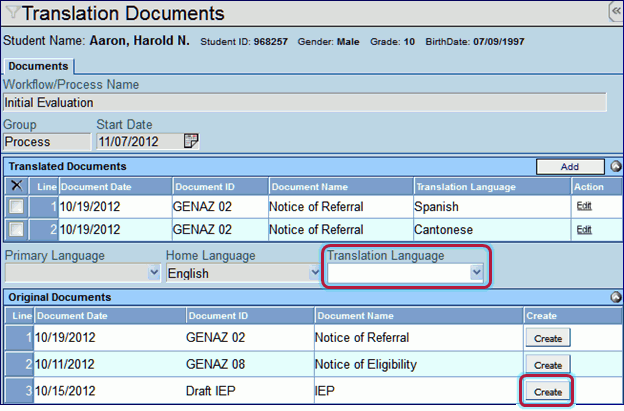Select line 1 cell of Spanish row
Image resolution: width=624 pixels, height=411 pixels.
44,206
